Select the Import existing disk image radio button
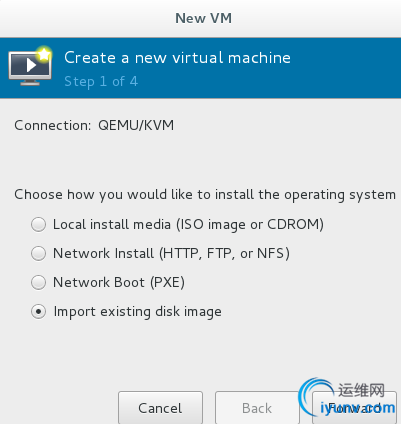Image resolution: width=401 pixels, height=424 pixels. (x=38, y=312)
